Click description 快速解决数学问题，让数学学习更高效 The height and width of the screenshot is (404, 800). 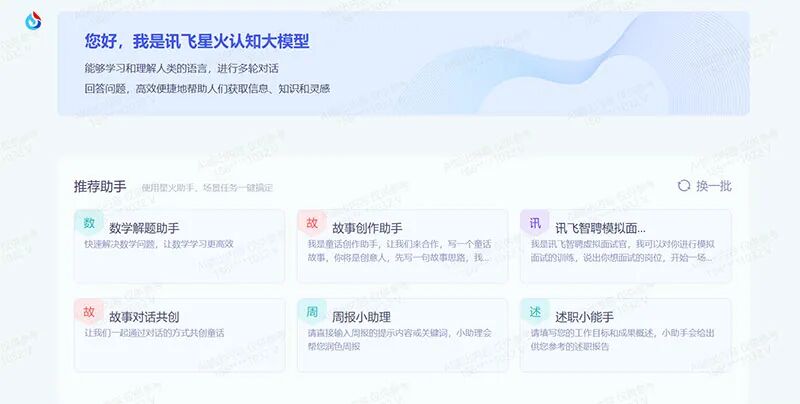click(x=159, y=244)
